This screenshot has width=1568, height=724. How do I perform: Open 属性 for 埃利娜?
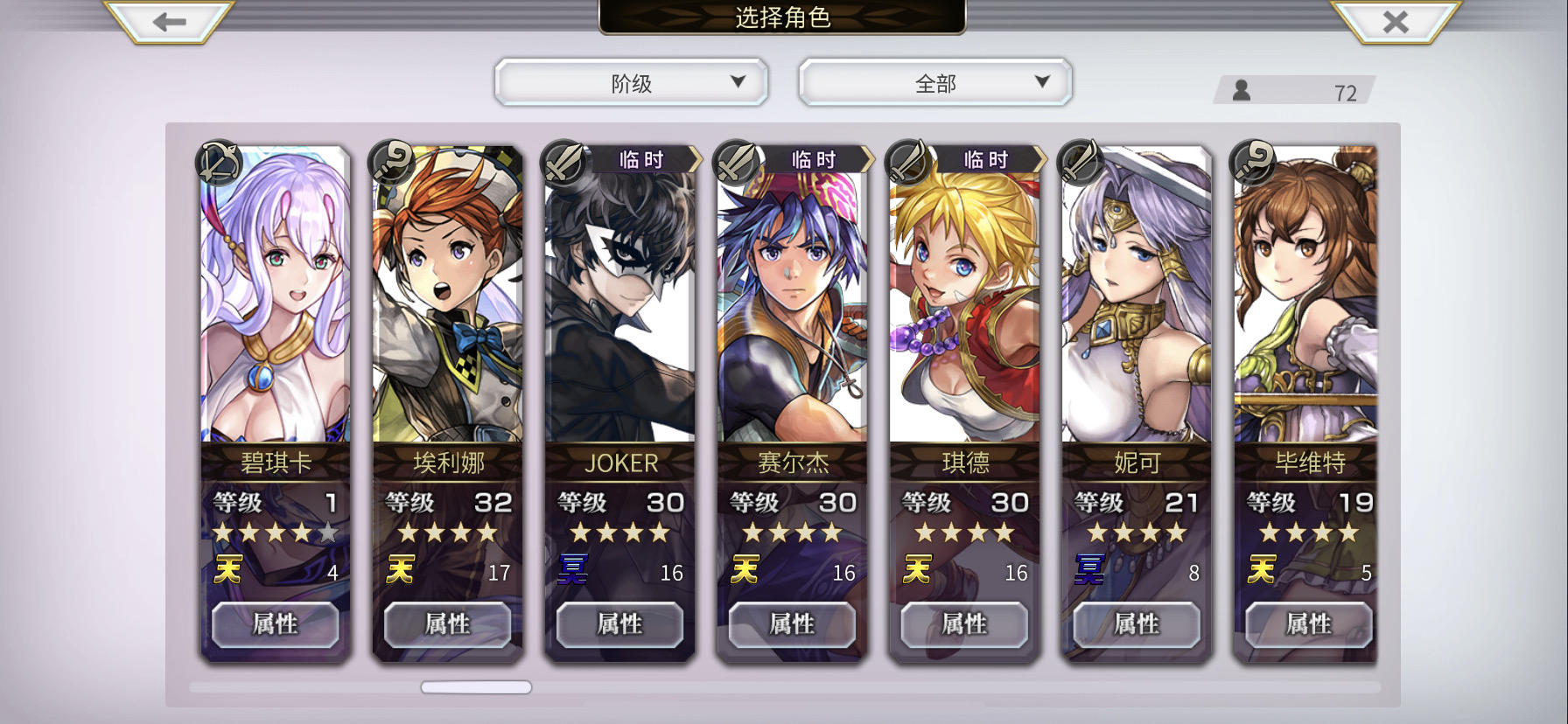[447, 624]
